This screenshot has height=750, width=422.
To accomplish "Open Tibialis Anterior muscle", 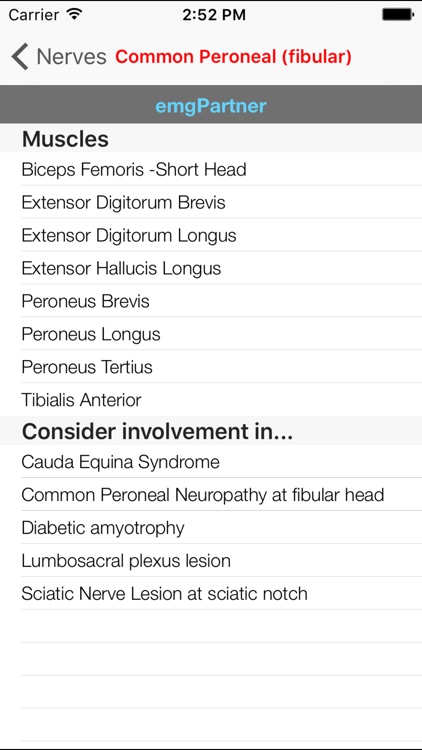I will [211, 400].
